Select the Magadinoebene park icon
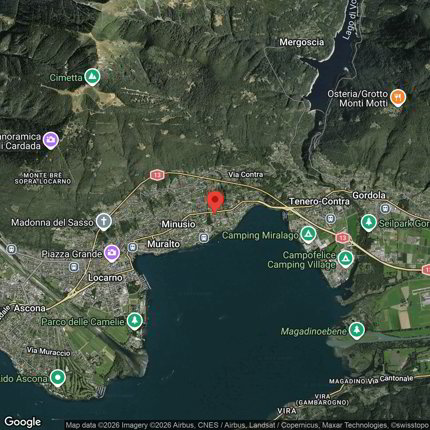 (x=357, y=330)
